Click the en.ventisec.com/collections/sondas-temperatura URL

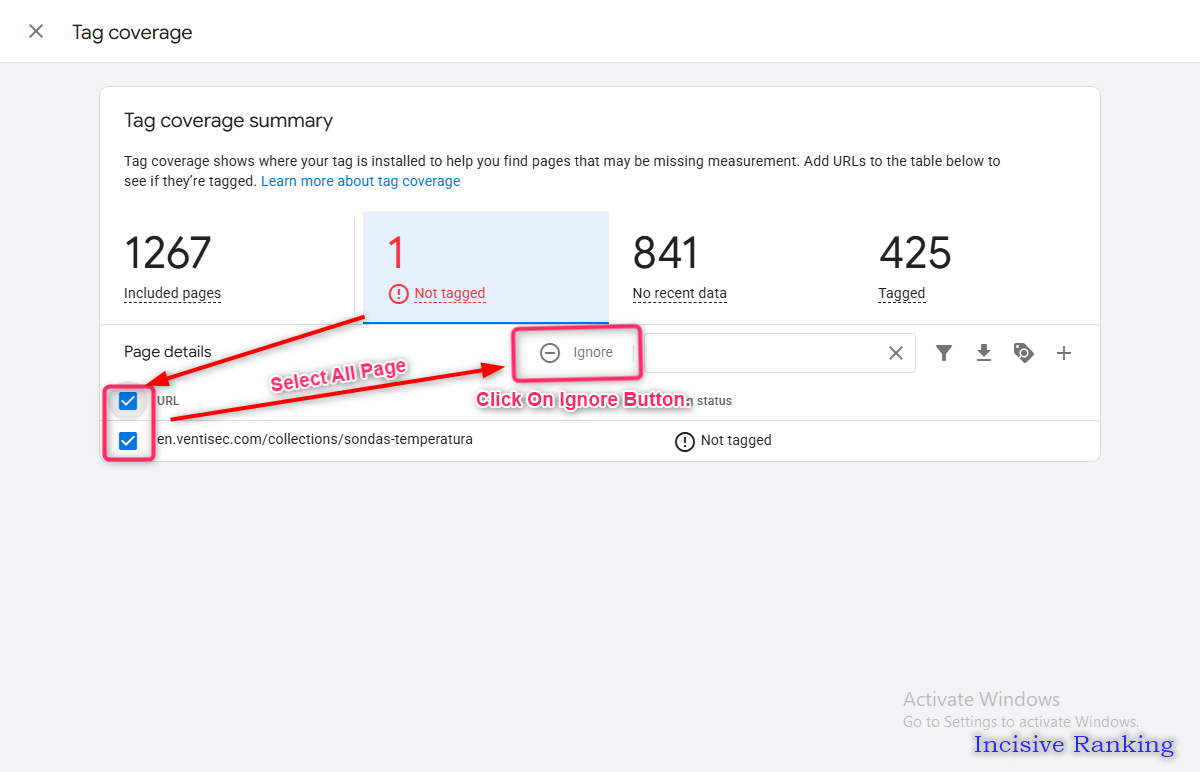point(314,439)
